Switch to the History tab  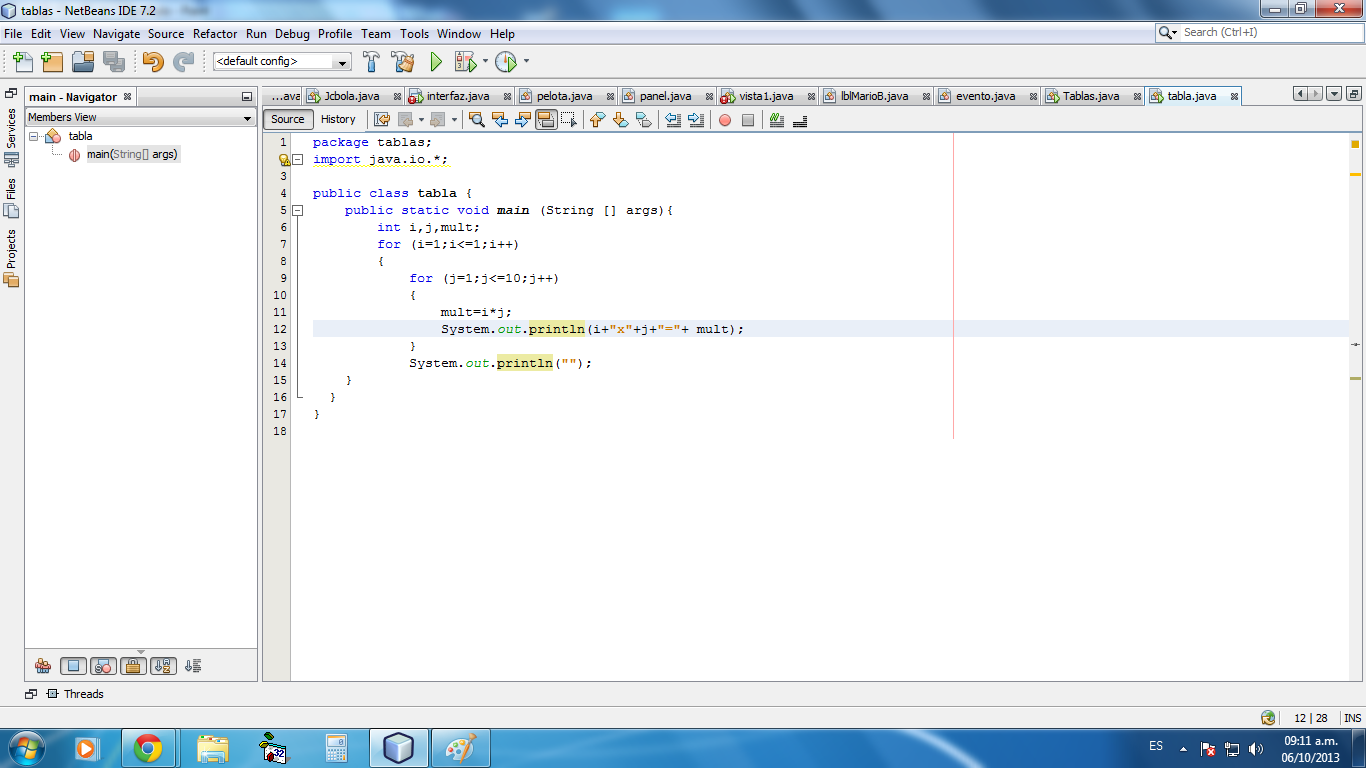click(338, 119)
